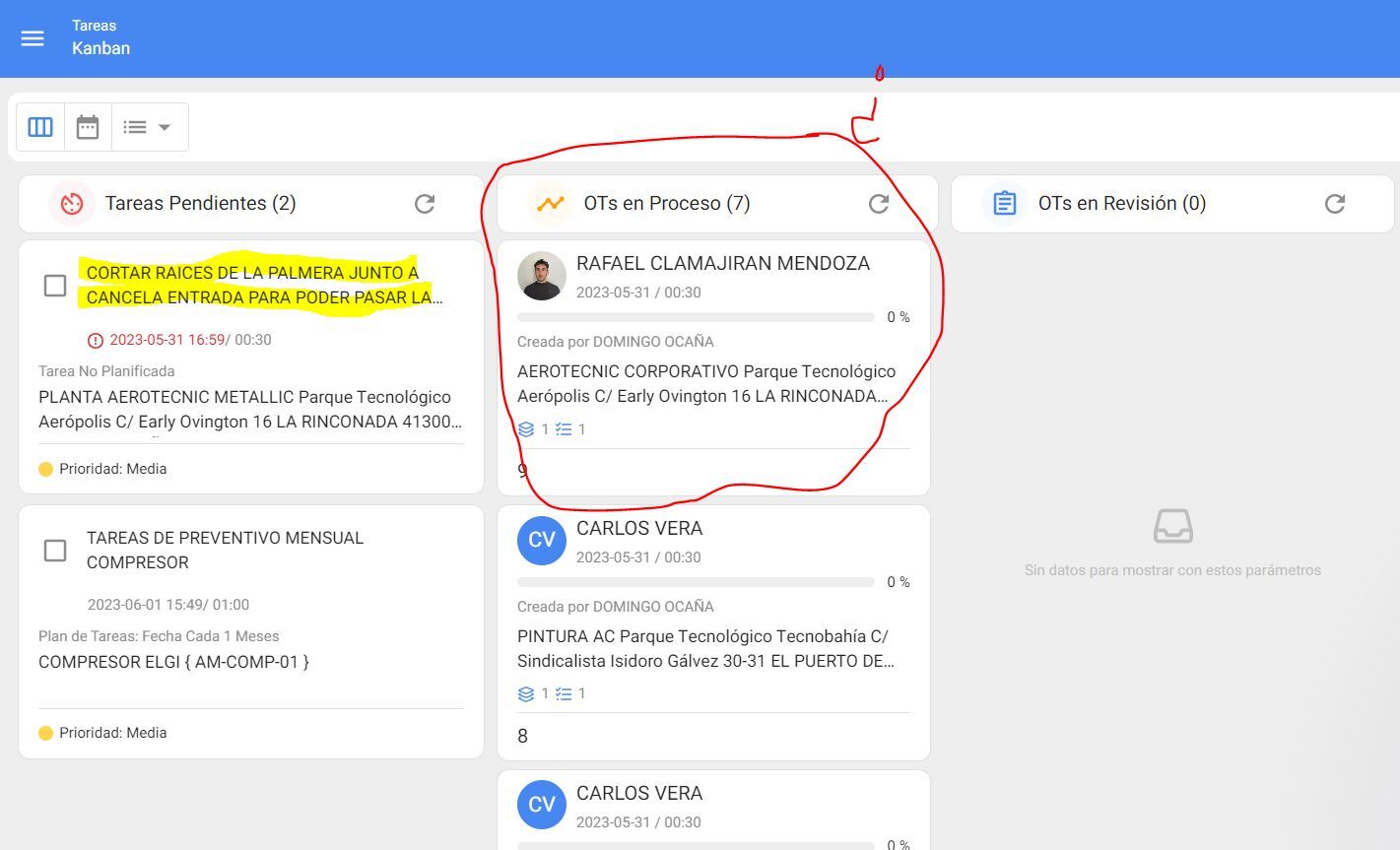This screenshot has height=850, width=1400.
Task: Check the TAREAS DE PREVENTIVO MENSUAL checkbox
Action: click(55, 551)
